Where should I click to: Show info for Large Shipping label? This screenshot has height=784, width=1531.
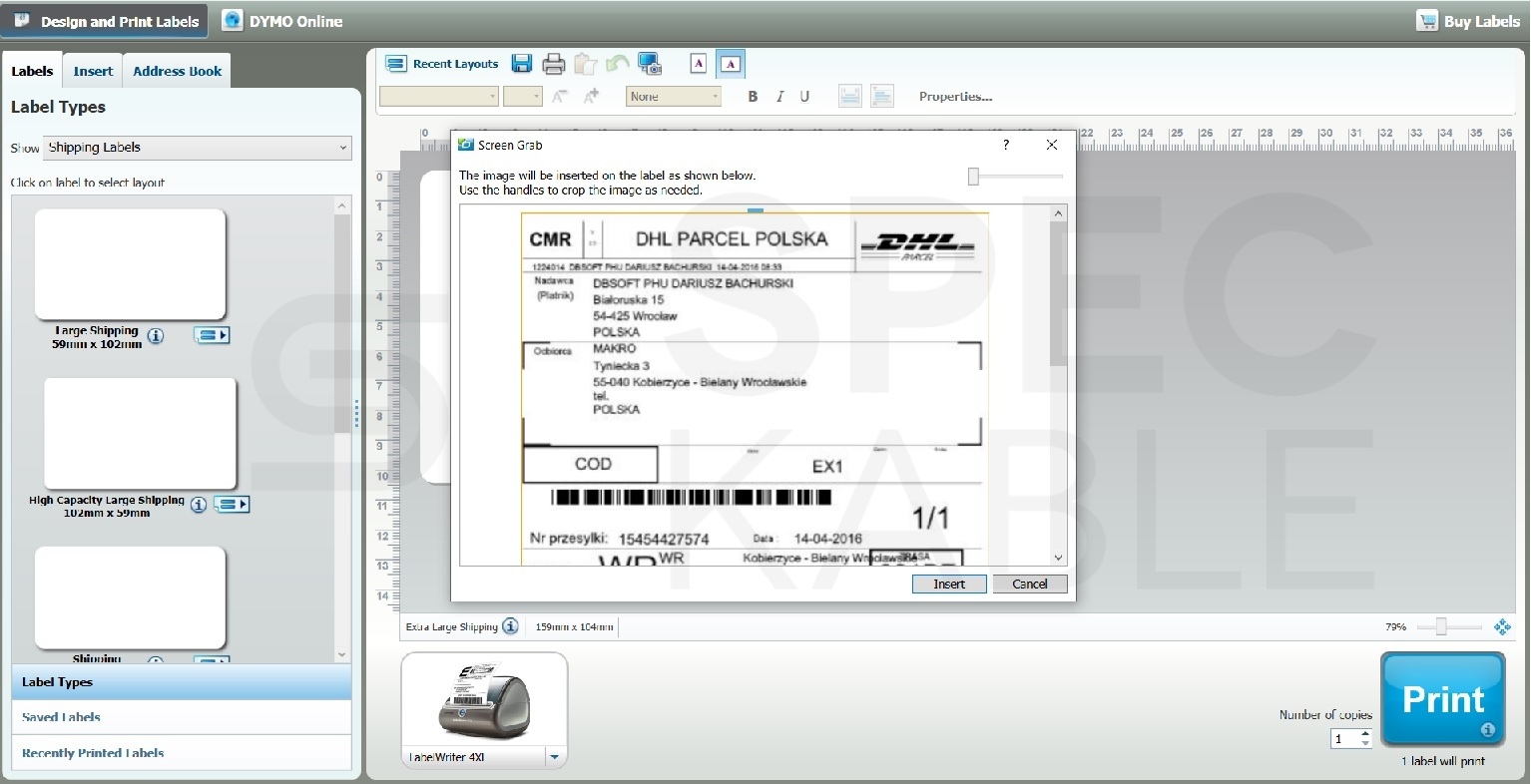pos(156,336)
